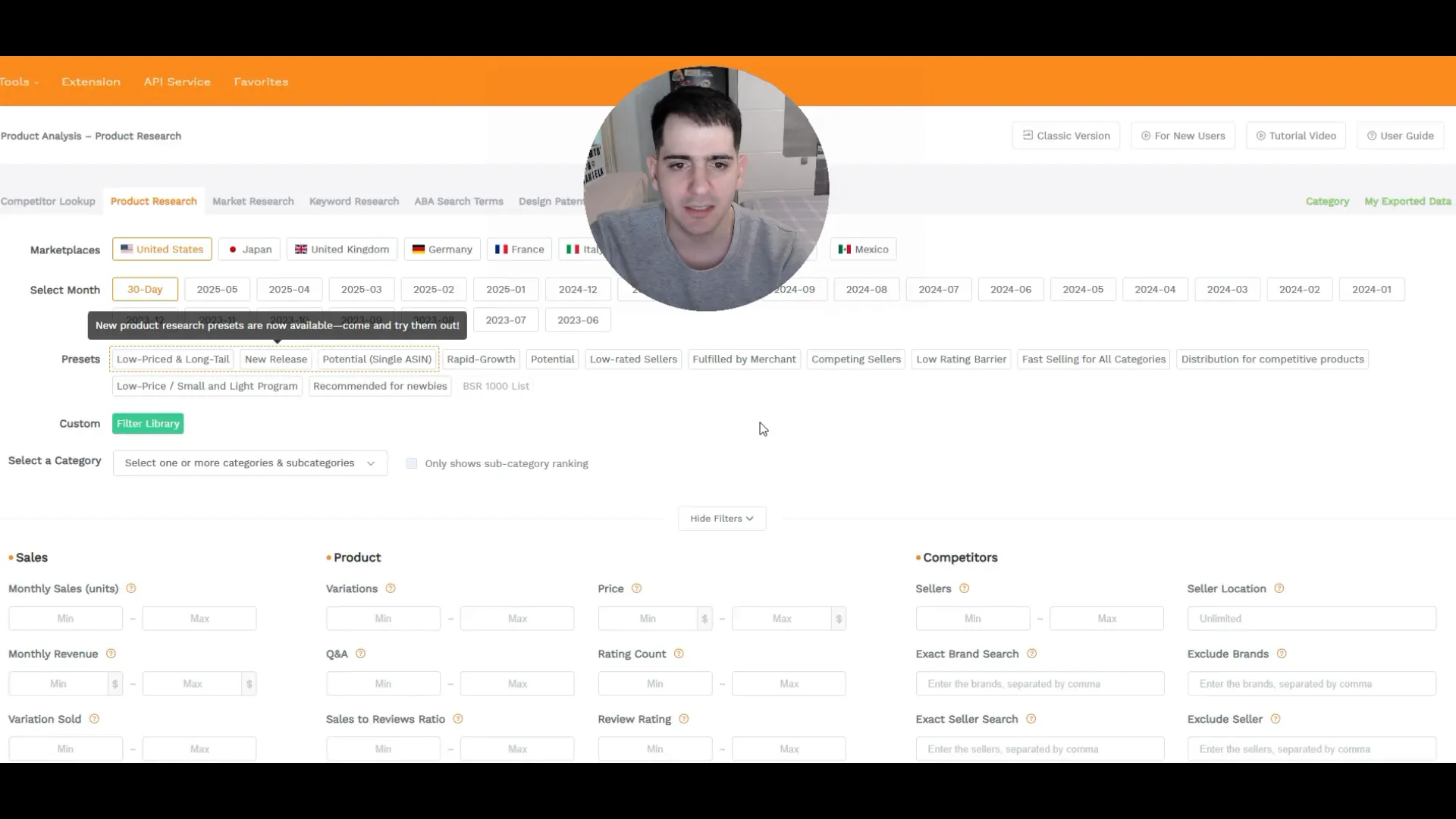Click the help icon beside Exclude Brands
This screenshot has width=1456, height=819.
[x=1282, y=654]
